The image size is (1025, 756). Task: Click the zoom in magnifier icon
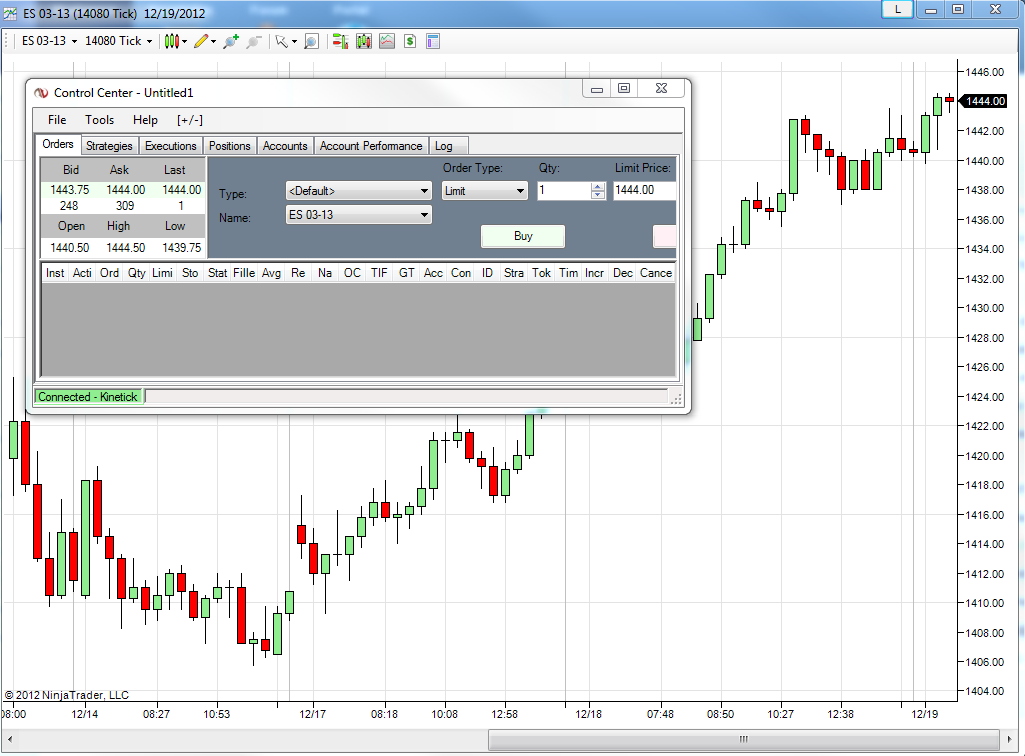[x=231, y=41]
